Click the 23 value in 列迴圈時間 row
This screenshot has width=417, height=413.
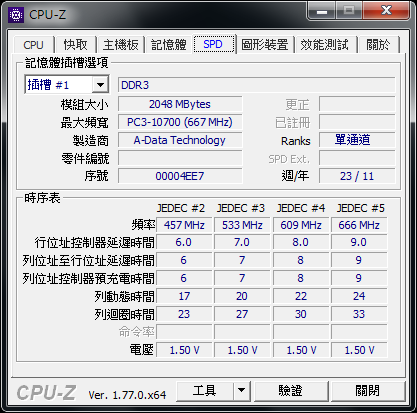pyautogui.click(x=184, y=314)
